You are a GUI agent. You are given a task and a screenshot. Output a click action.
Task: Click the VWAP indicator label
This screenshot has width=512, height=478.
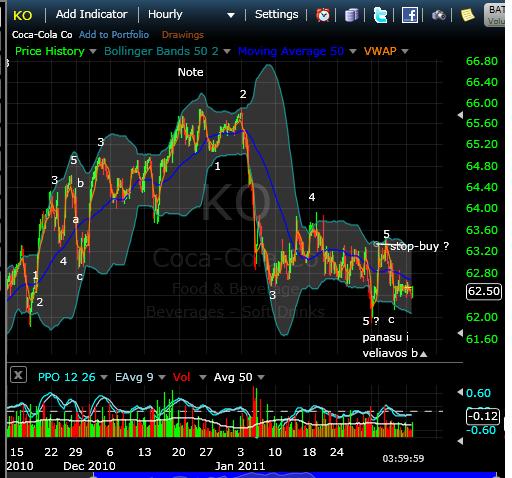(380, 51)
